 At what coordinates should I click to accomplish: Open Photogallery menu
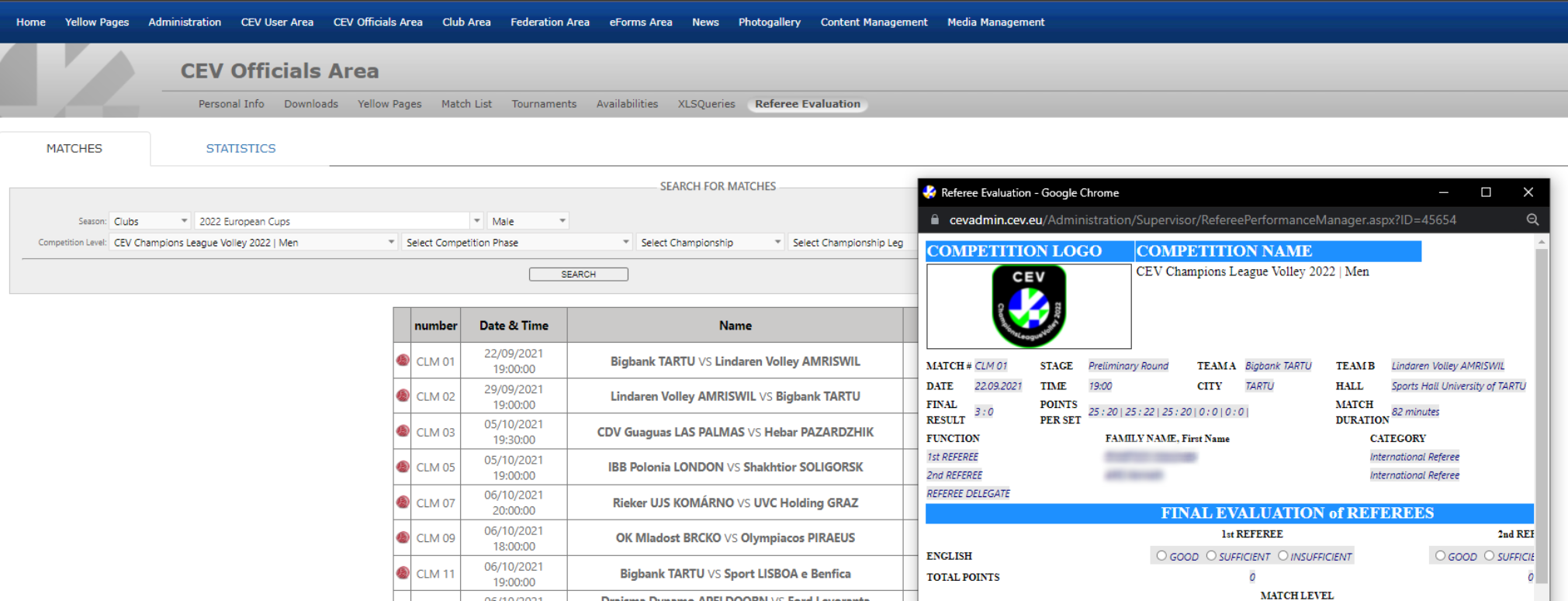[770, 22]
